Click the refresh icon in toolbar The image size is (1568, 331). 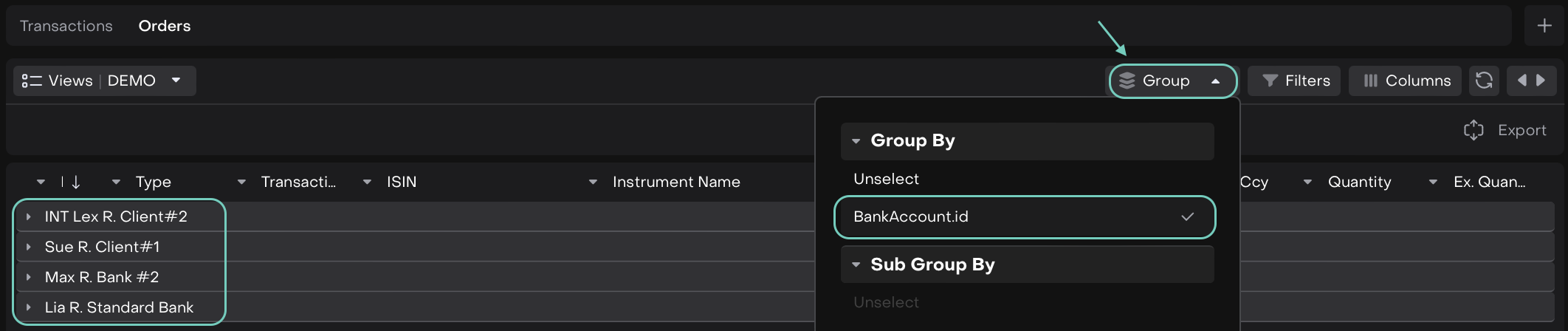pyautogui.click(x=1484, y=81)
